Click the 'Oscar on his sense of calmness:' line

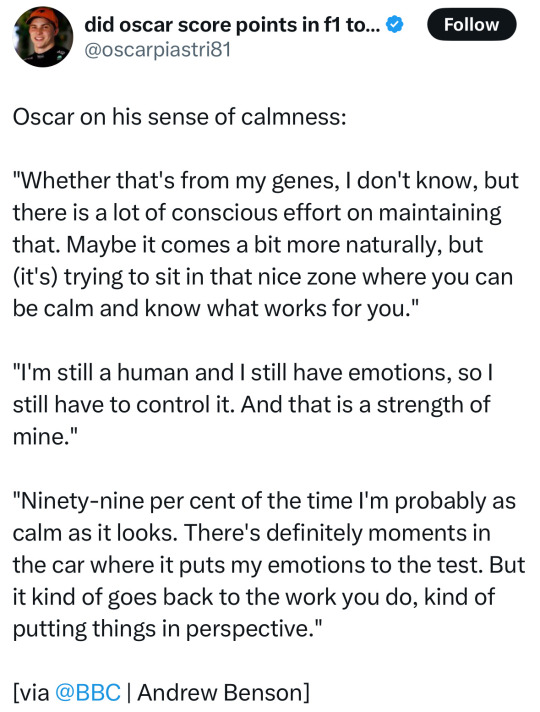pos(179,118)
